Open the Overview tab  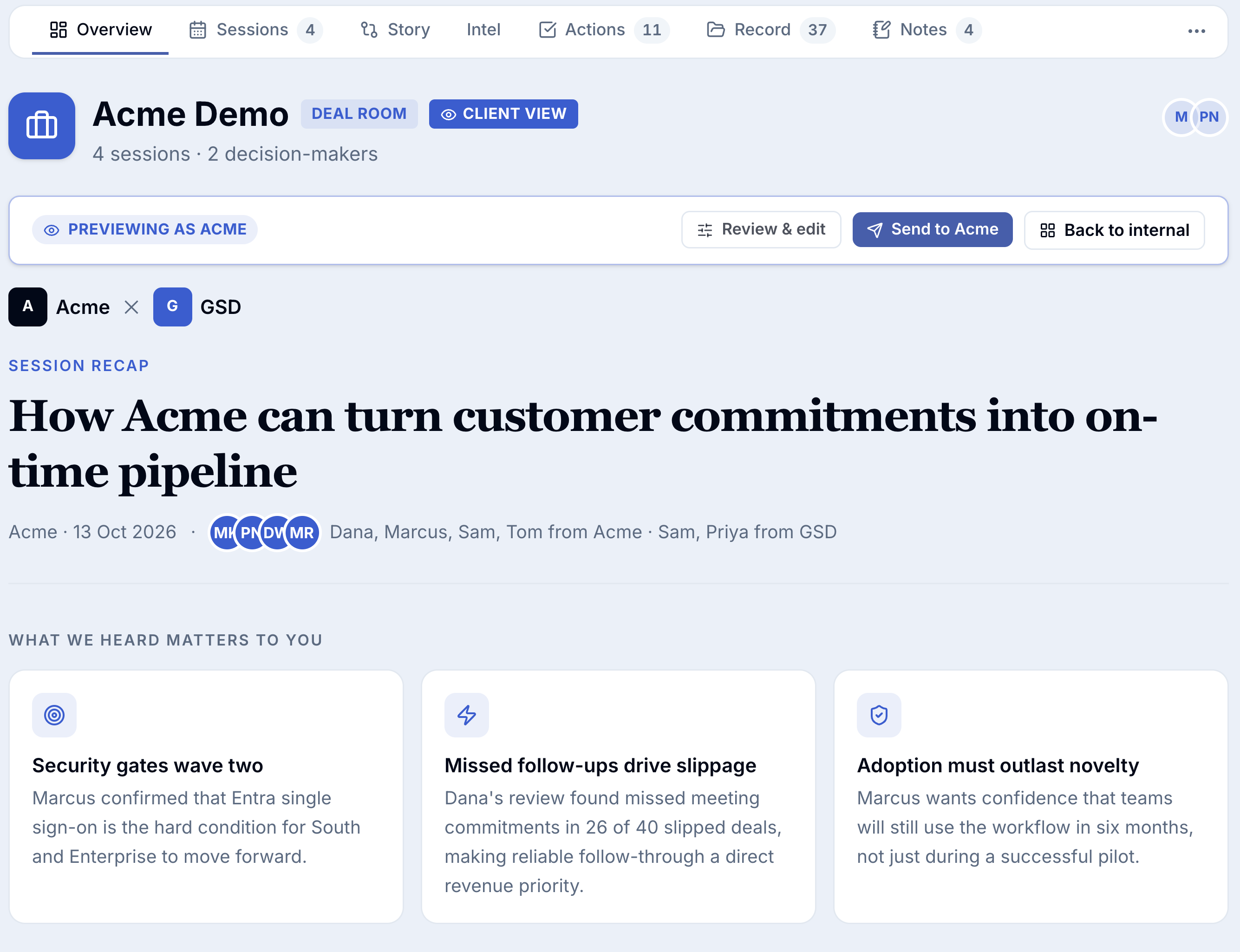[x=100, y=29]
